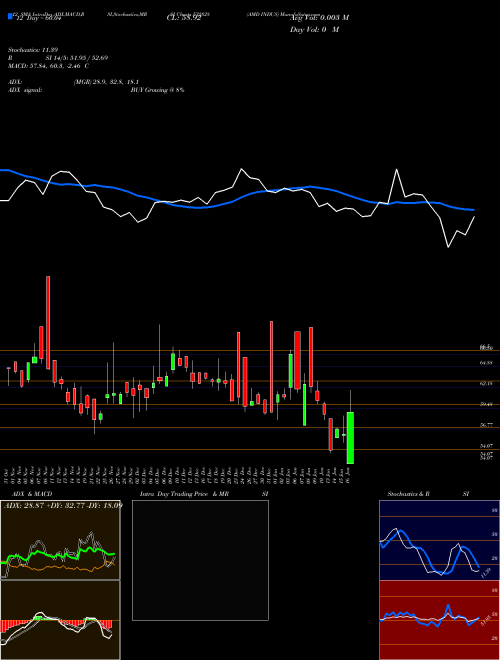500x660 pixels.
Task: Select the "BUY Growing @ 8%" signal text
Action: (x=157, y=90)
